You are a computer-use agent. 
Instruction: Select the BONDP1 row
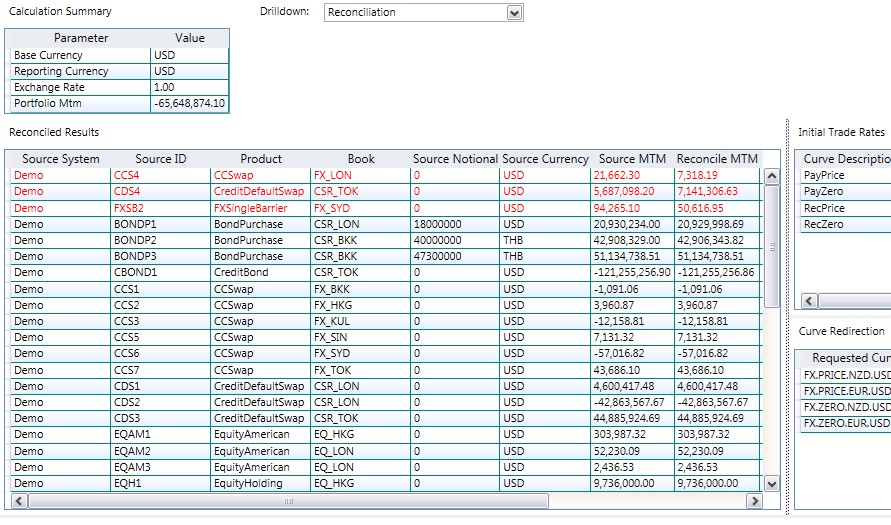pos(385,224)
